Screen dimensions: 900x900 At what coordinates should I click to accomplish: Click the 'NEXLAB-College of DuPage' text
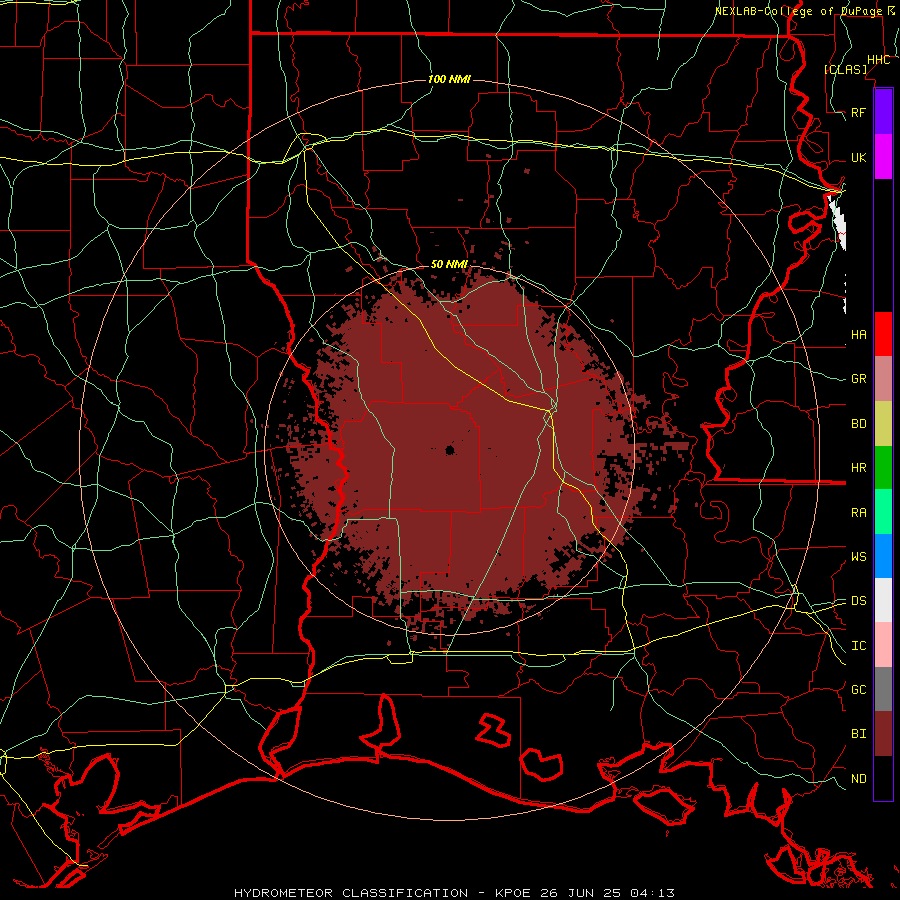point(800,11)
